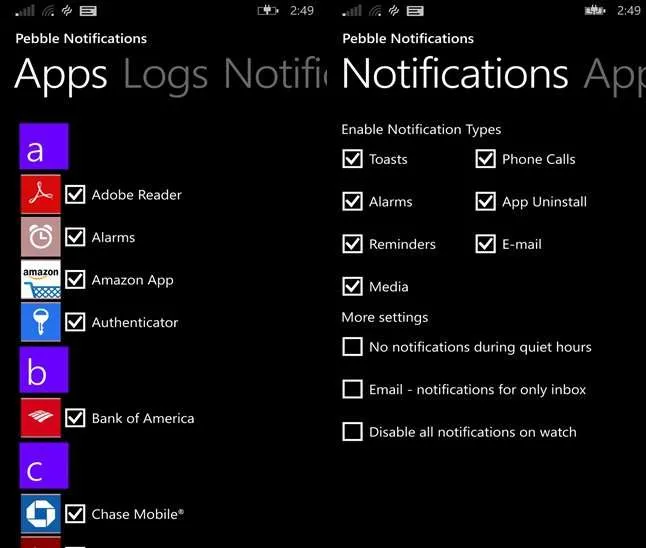Check Disable all notifications on watch

point(352,431)
